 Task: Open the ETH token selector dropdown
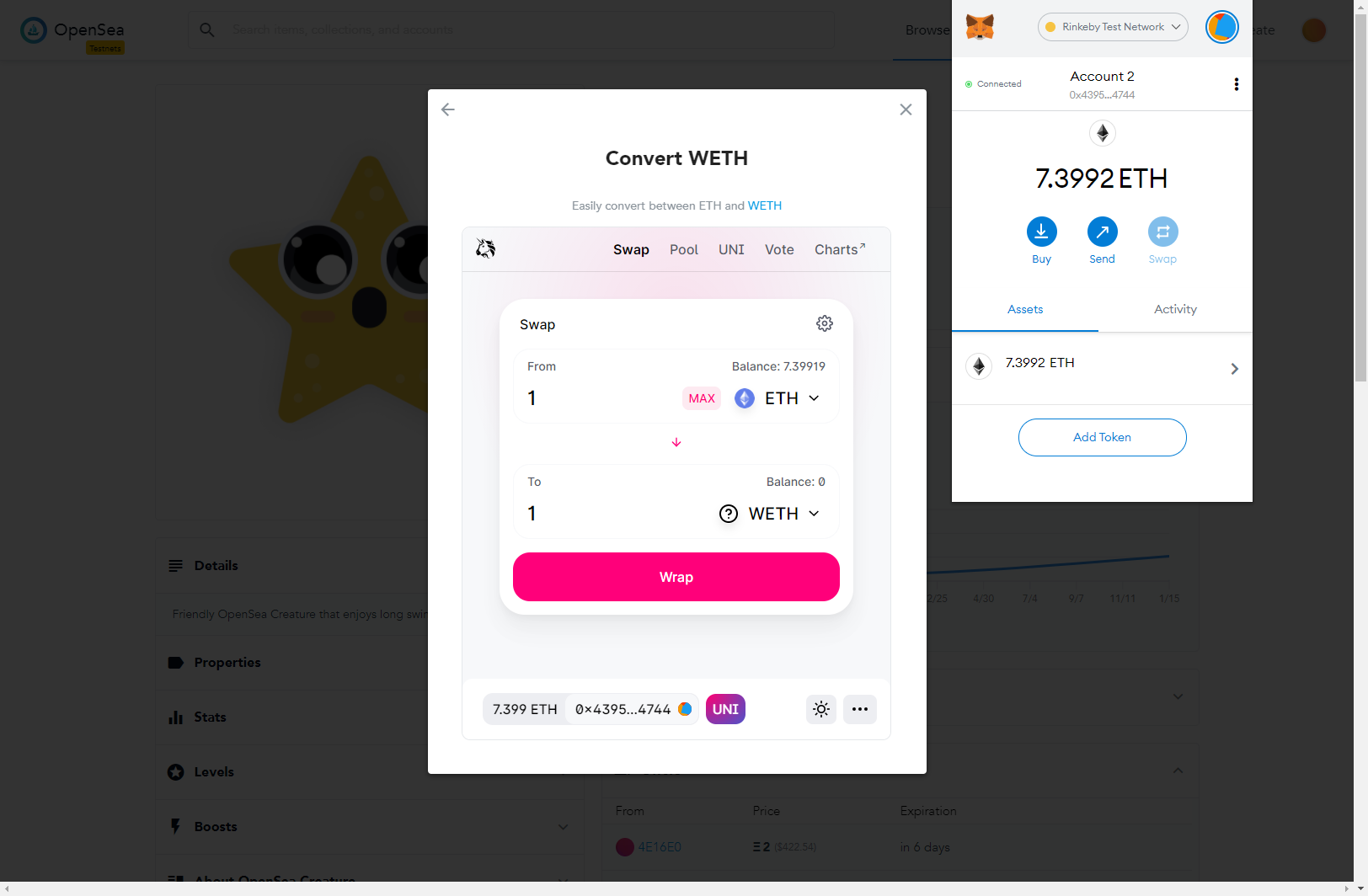[777, 398]
